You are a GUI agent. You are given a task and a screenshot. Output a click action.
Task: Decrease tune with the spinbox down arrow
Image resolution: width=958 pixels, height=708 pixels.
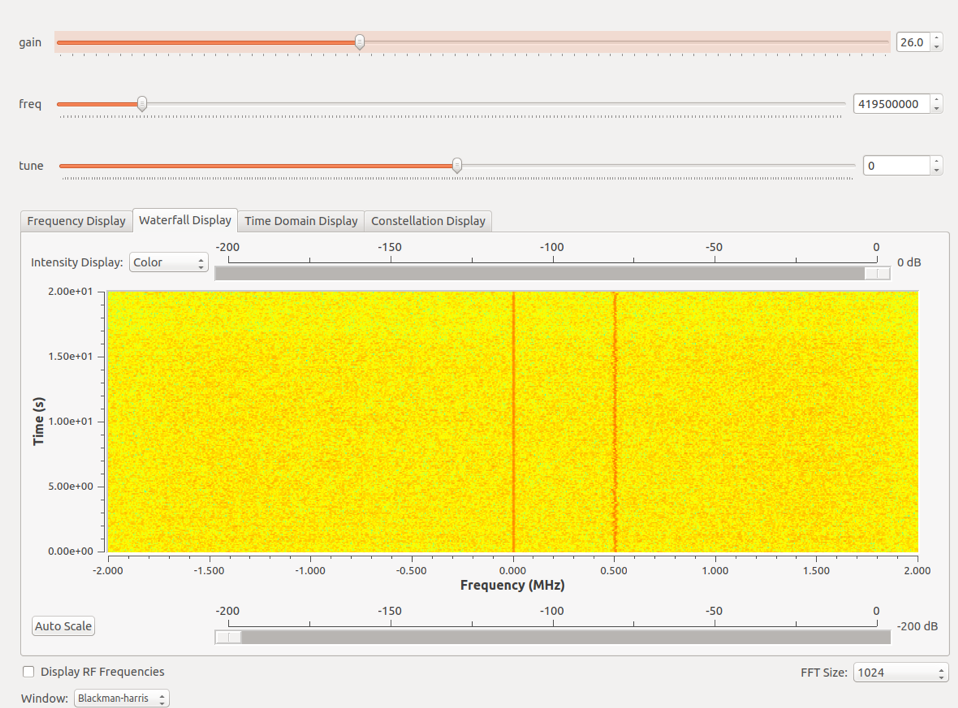[937, 170]
